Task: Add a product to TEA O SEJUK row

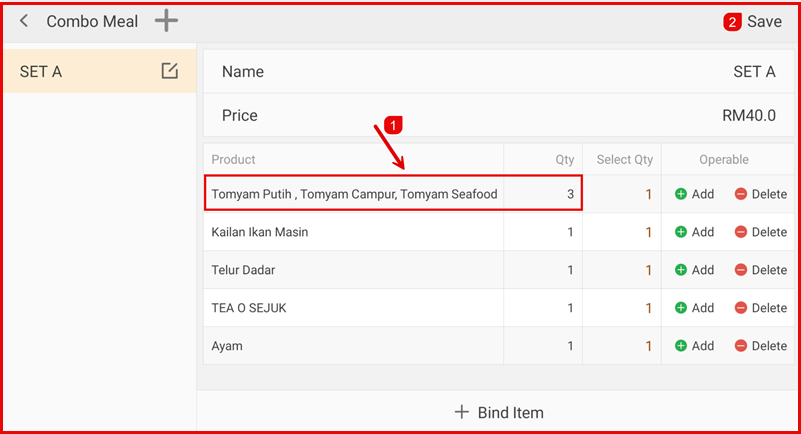Action: pos(694,308)
